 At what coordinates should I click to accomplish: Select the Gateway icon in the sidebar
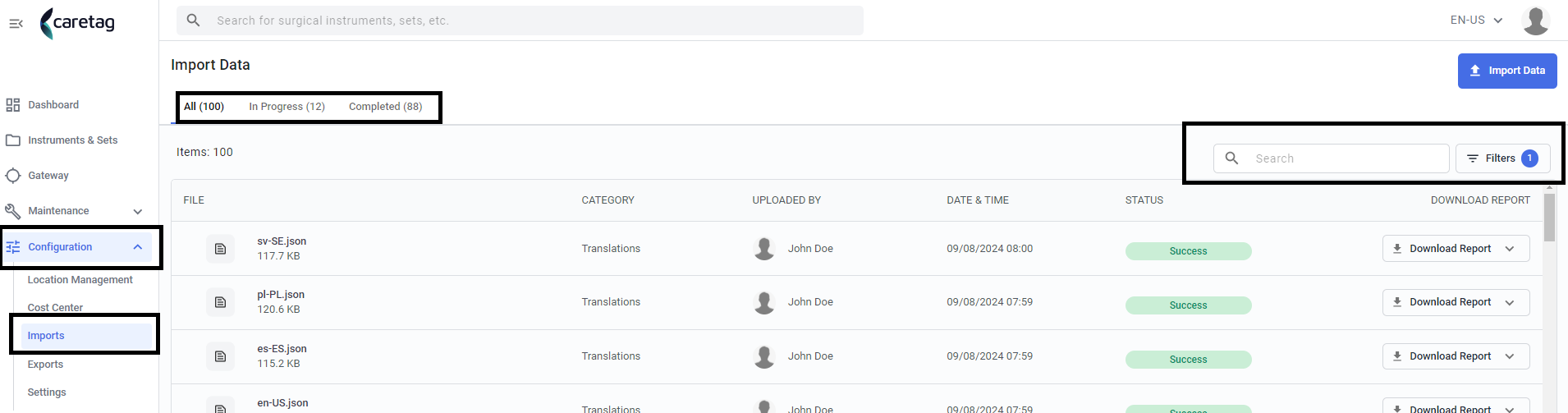[x=13, y=176]
